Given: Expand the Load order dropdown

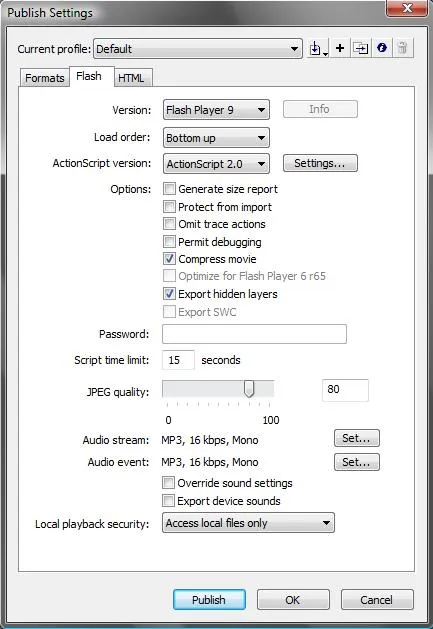Looking at the screenshot, I should [216, 138].
